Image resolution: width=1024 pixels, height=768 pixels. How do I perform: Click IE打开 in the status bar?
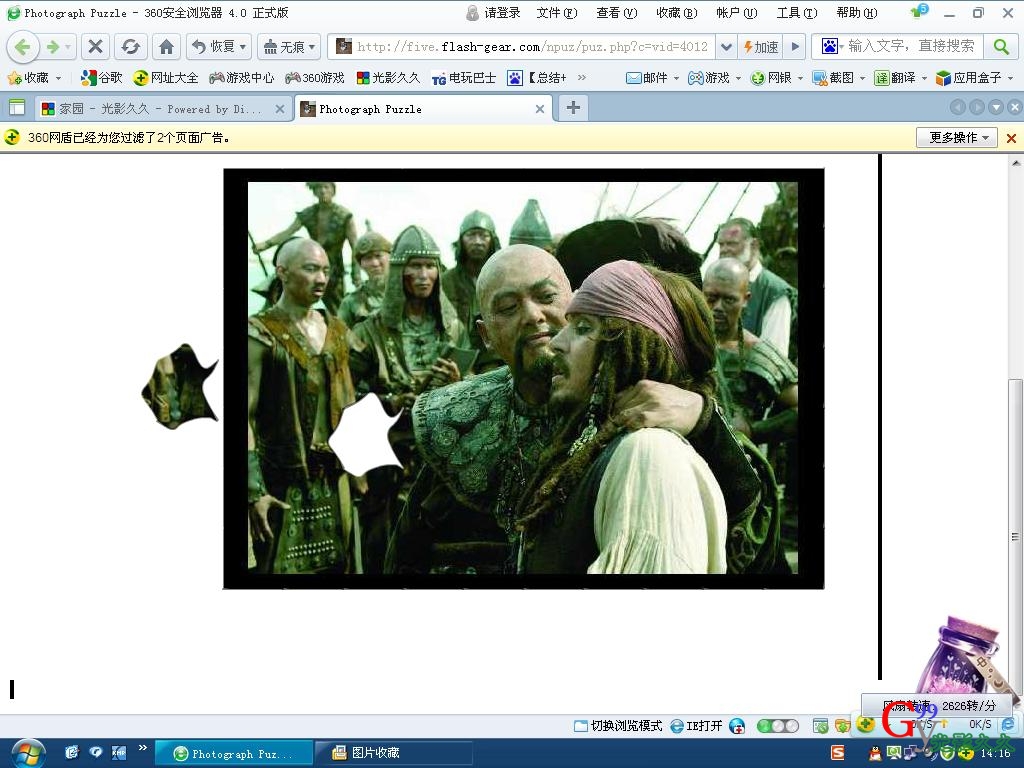[696, 726]
